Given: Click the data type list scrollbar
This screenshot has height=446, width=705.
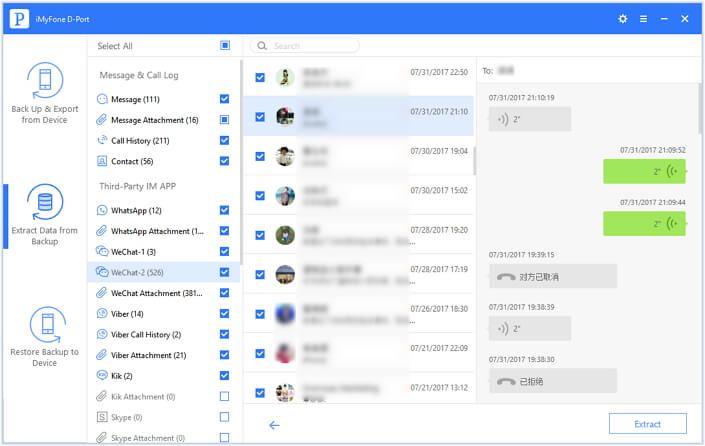Looking at the screenshot, I should click(x=241, y=162).
